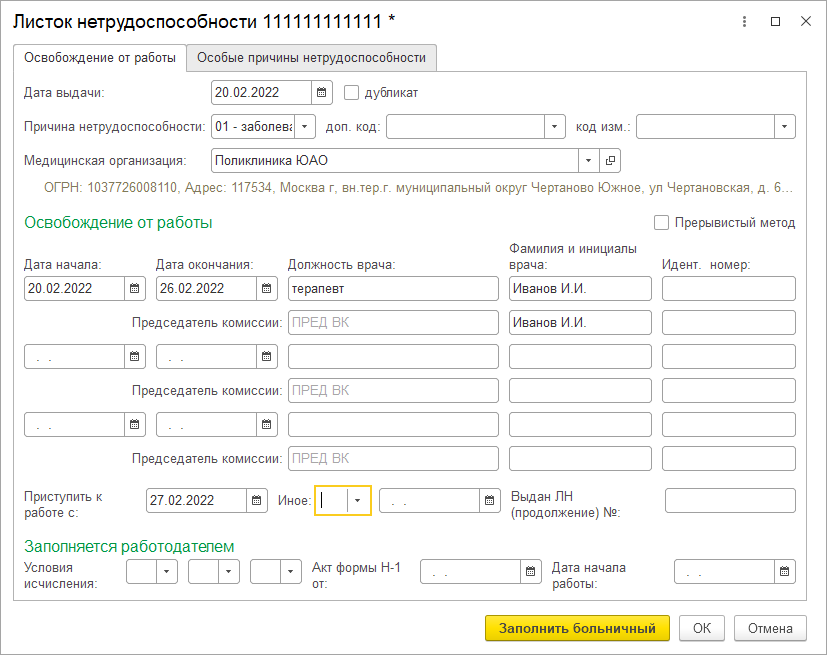The height and width of the screenshot is (655, 827).
Task: Open calendar for Дата выдачи field
Action: click(x=321, y=93)
